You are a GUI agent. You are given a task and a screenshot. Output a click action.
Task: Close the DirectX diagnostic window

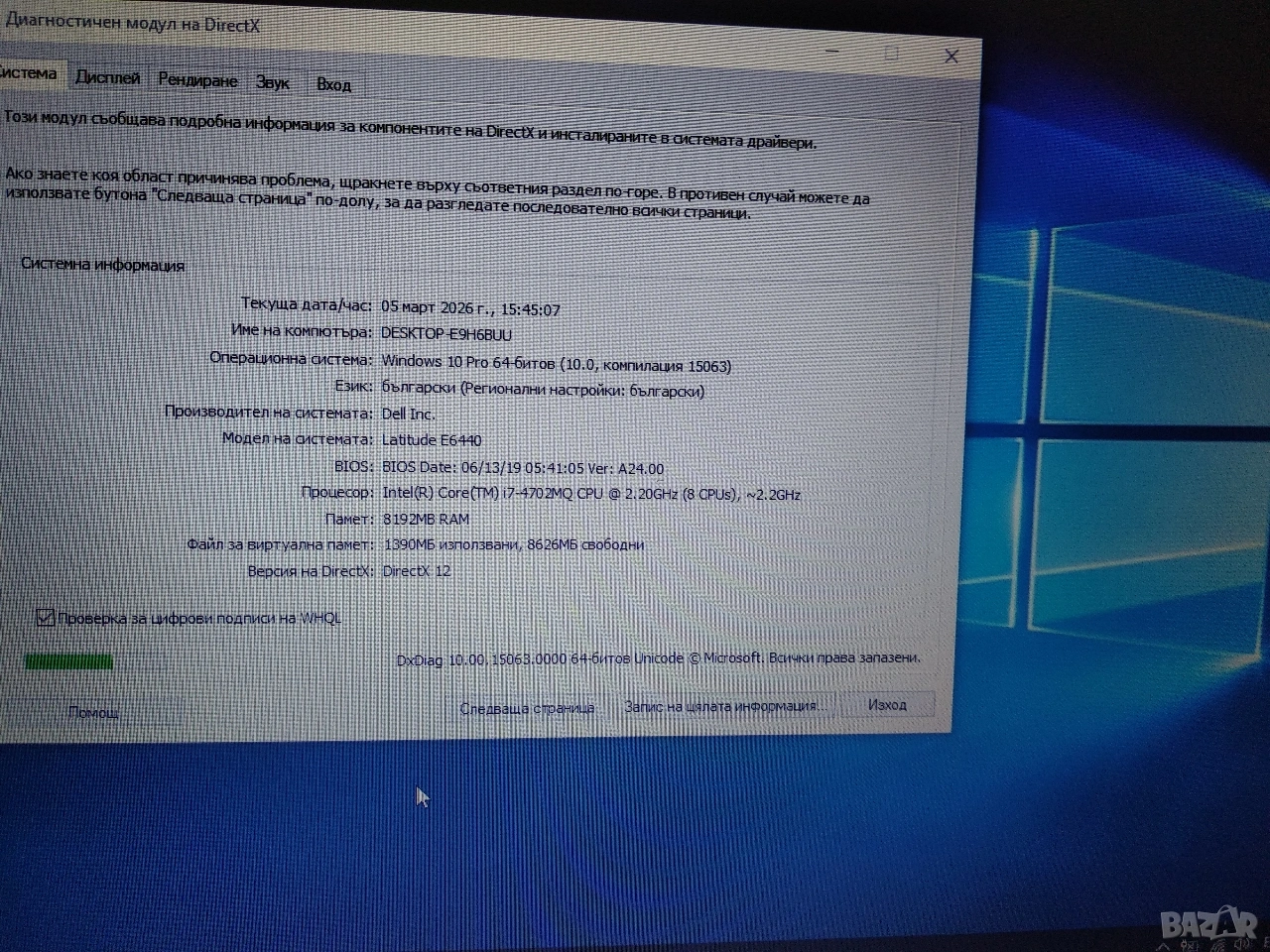(951, 57)
